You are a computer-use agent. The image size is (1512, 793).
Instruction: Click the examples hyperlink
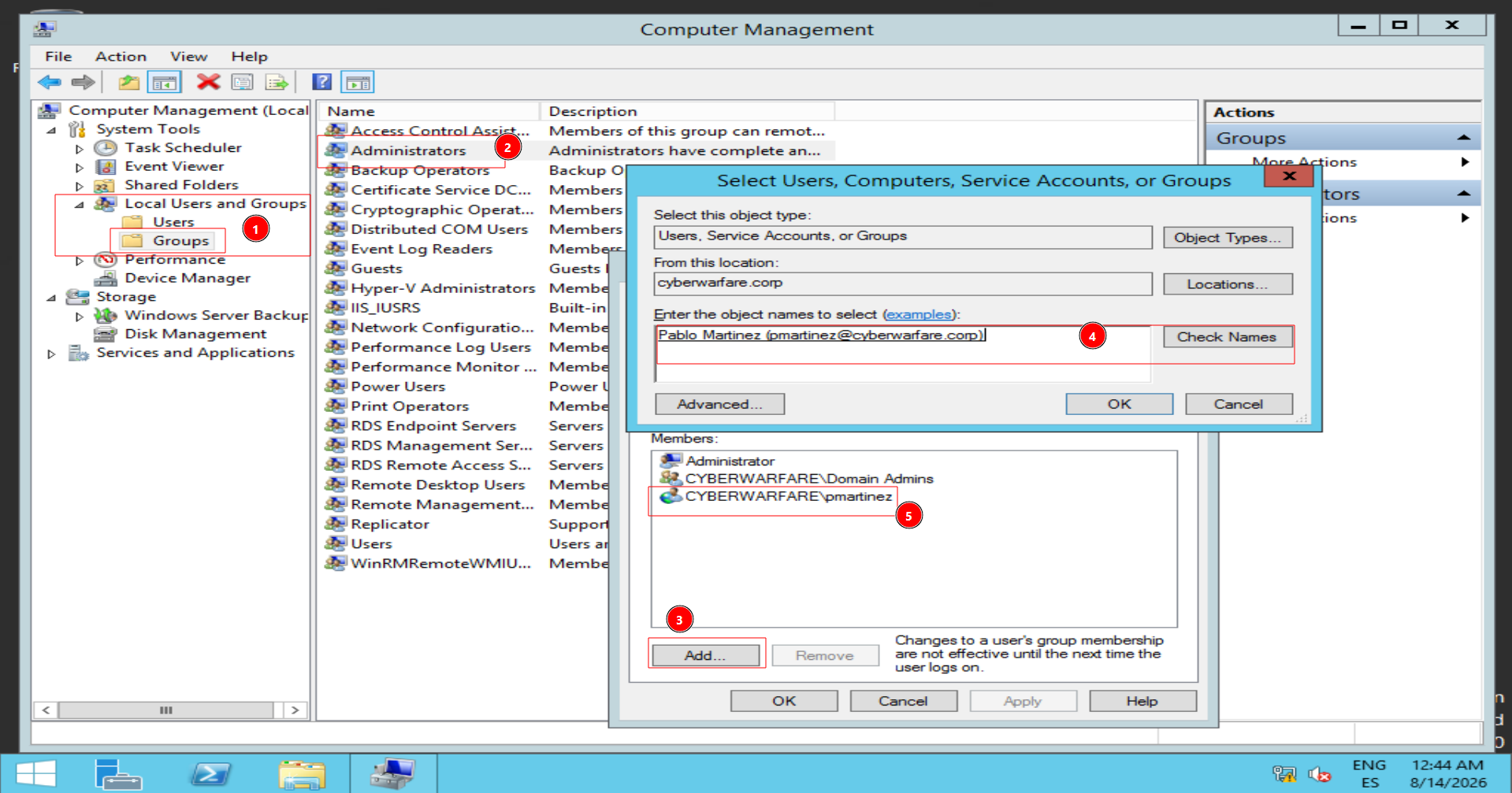[x=919, y=314]
